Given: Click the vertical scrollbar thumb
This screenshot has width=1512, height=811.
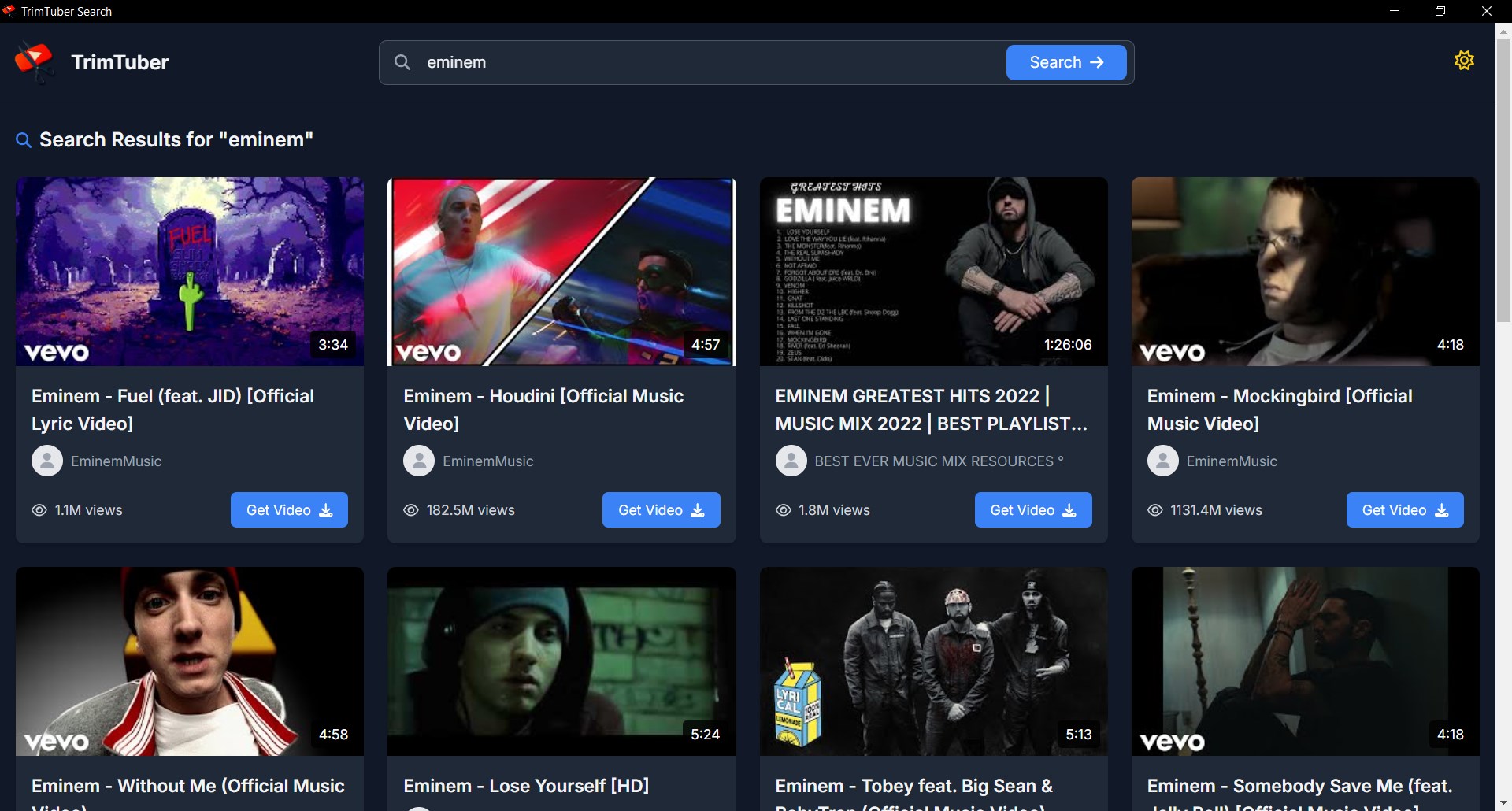Looking at the screenshot, I should point(1503,181).
